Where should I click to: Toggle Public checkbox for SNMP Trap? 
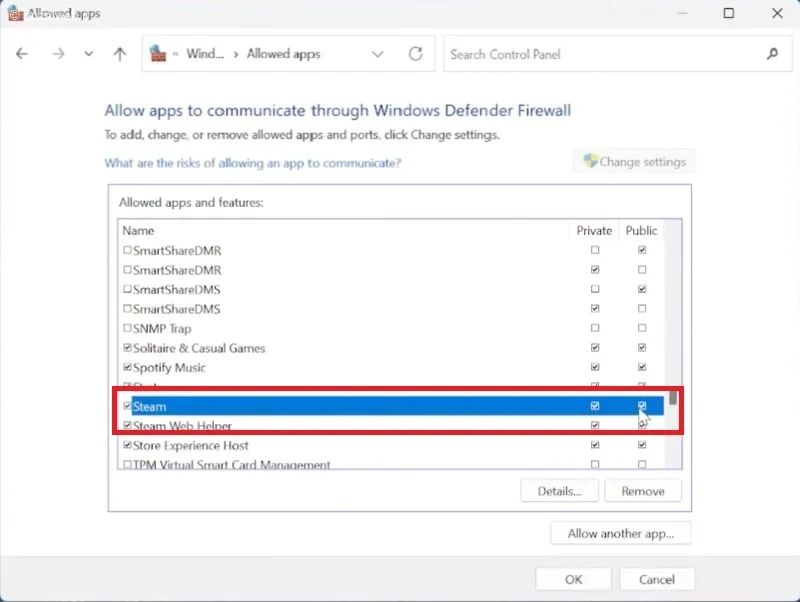[642, 328]
